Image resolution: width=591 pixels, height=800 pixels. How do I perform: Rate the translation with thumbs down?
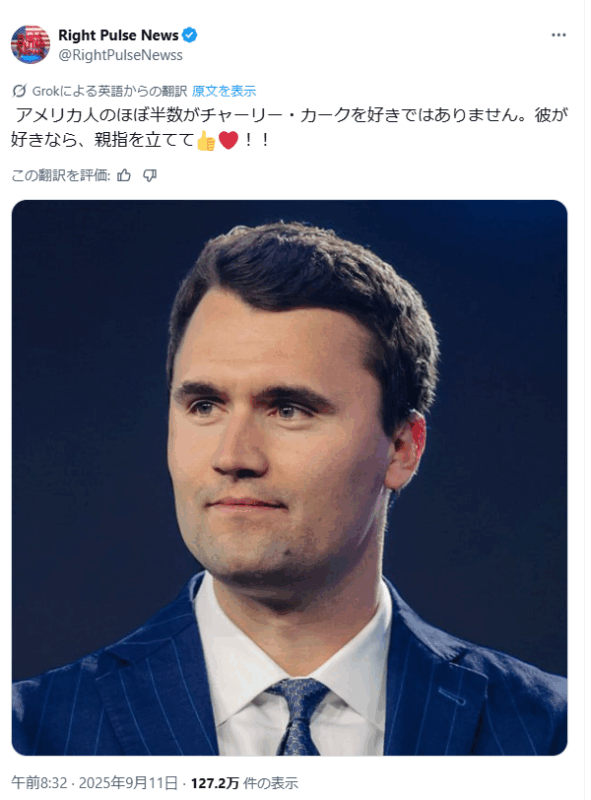point(150,176)
